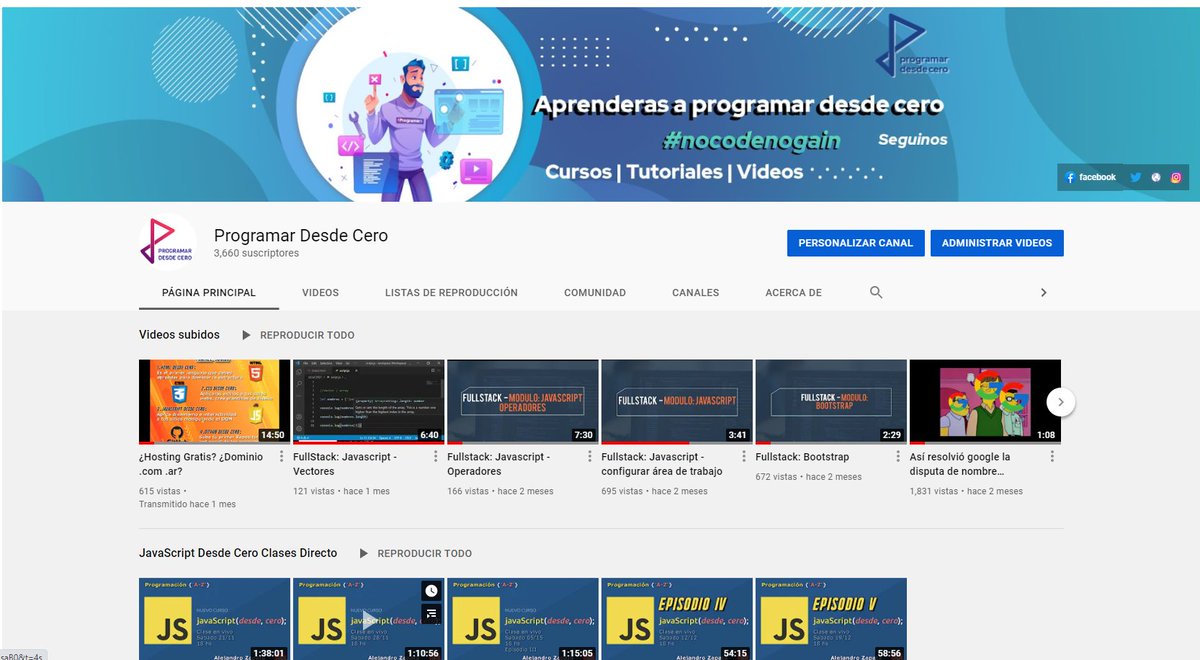
Task: Open the Acerca De tab
Action: pos(793,293)
